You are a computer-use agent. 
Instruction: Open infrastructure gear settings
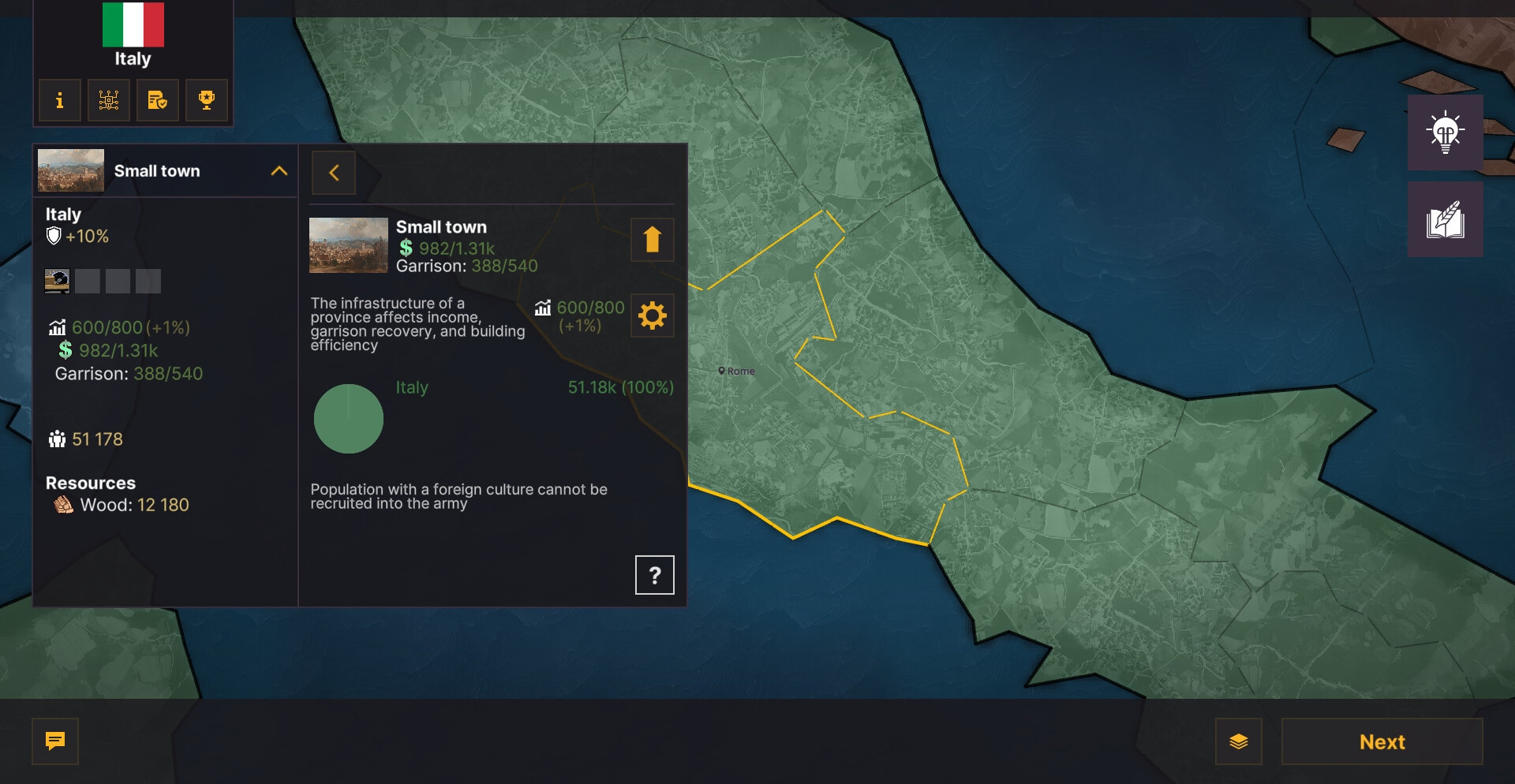pos(652,316)
